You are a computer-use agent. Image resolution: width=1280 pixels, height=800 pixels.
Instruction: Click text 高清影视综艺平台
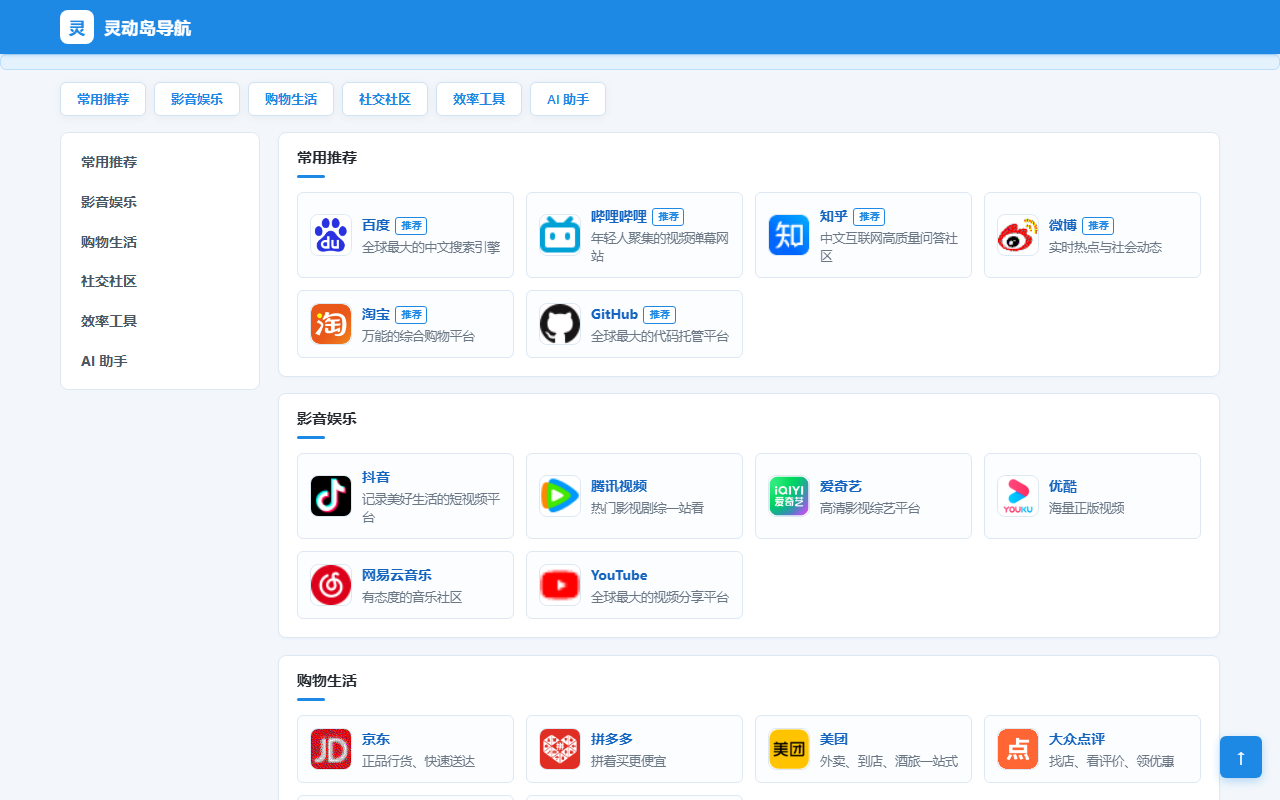click(870, 508)
